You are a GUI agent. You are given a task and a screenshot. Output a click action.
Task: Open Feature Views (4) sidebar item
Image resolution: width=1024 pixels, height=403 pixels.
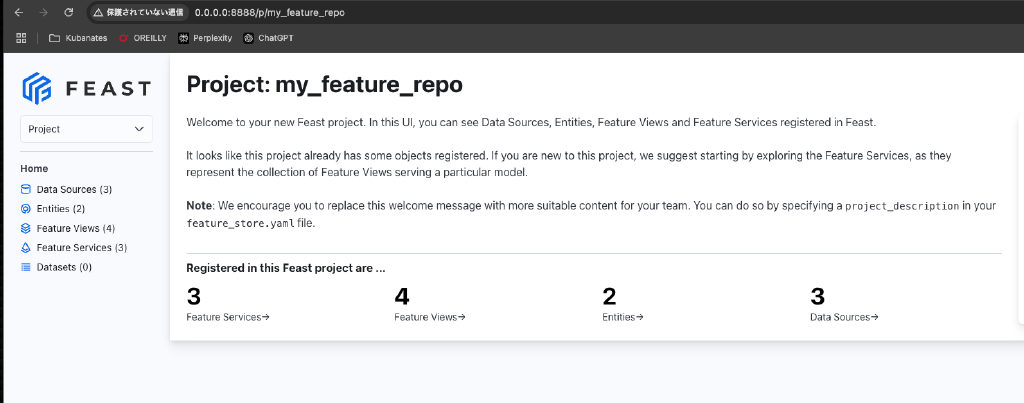tap(75, 228)
